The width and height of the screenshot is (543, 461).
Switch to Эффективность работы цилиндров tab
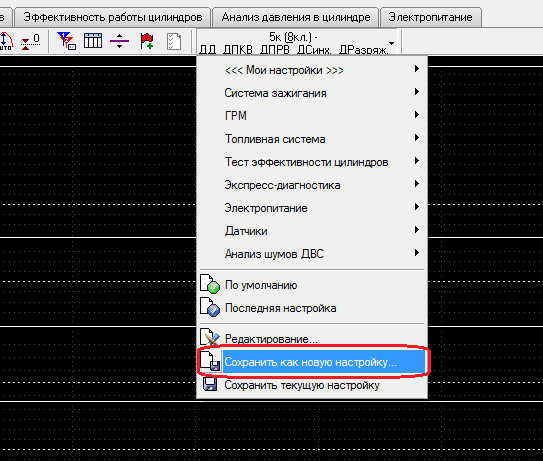[113, 17]
